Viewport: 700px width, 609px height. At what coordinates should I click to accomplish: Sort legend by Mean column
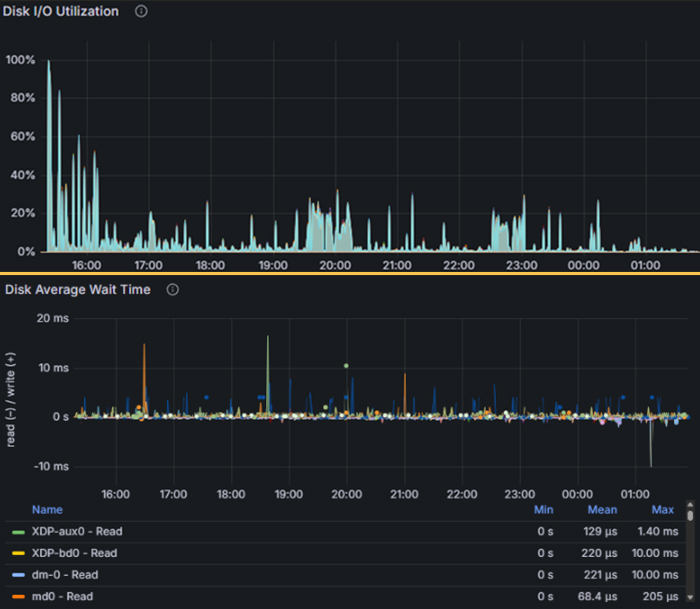tap(602, 510)
